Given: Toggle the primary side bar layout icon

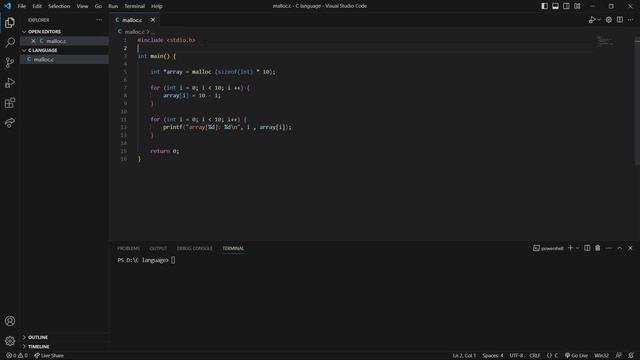Looking at the screenshot, I should [544, 6].
